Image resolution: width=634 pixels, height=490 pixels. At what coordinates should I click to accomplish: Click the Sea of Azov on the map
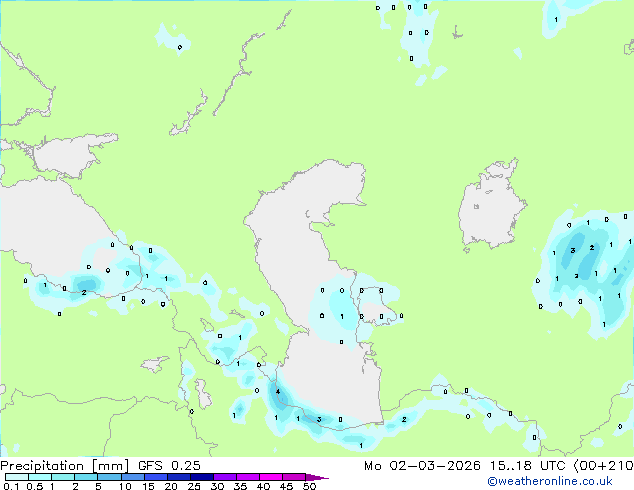69,156
